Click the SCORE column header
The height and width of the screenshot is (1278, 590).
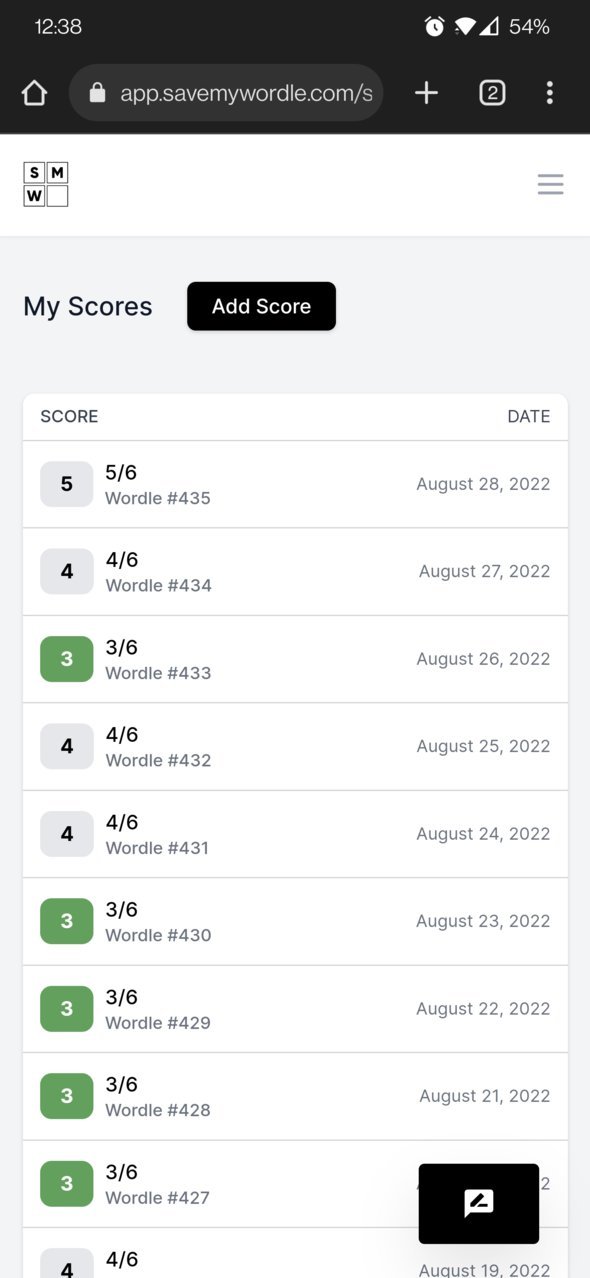69,416
